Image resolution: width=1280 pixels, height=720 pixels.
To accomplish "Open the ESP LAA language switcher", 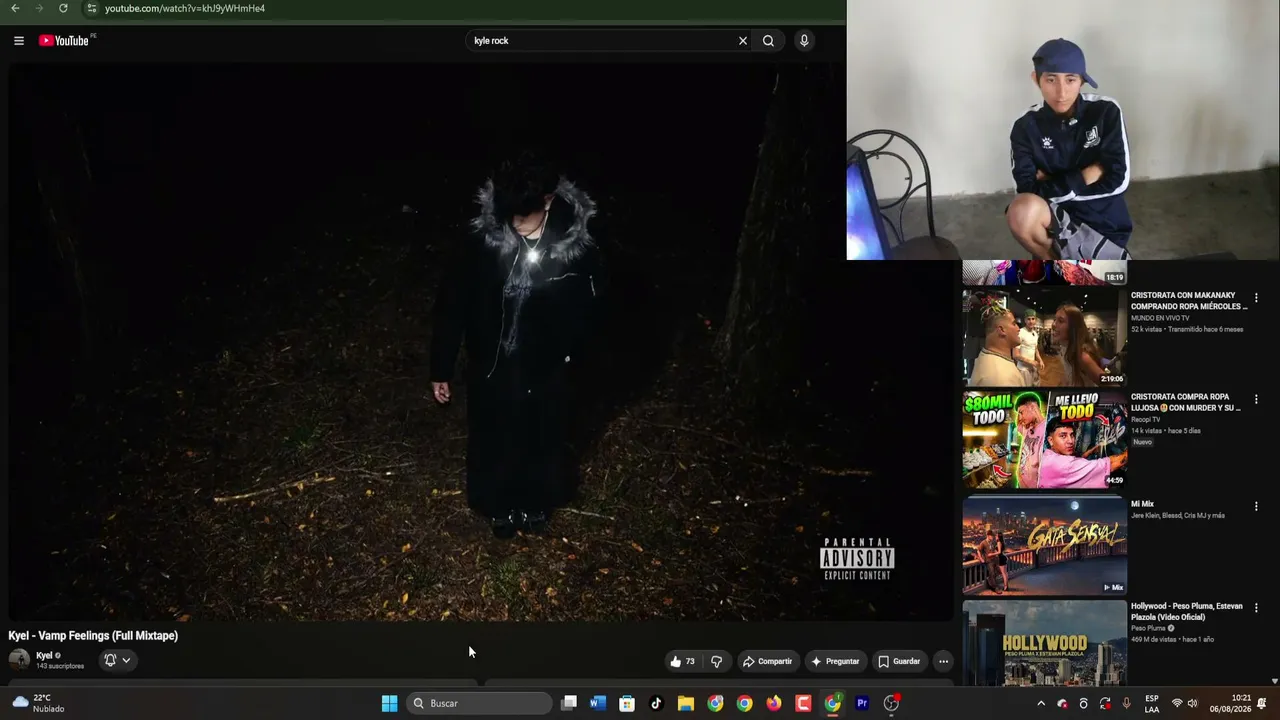I will pos(1152,703).
